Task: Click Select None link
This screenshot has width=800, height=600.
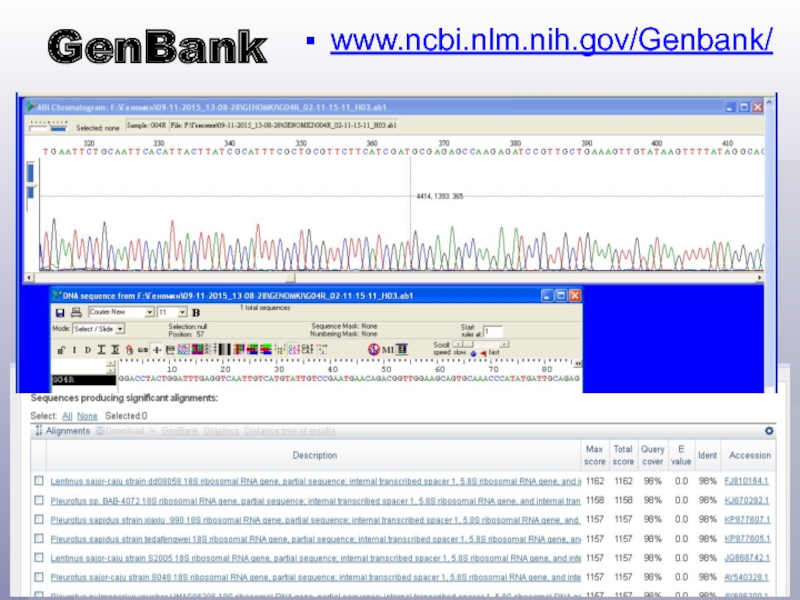Action: (87, 416)
